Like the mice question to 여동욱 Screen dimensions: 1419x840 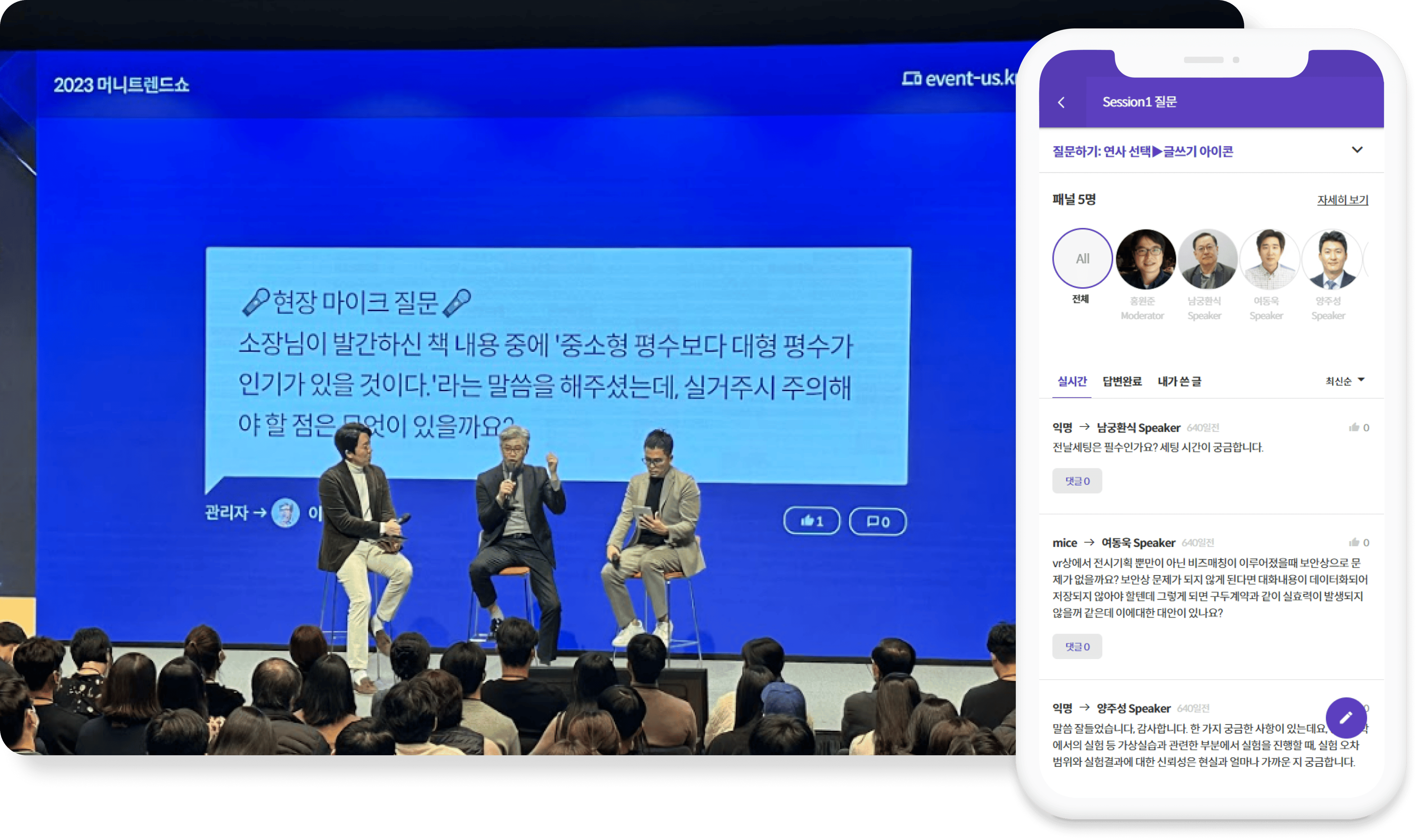1354,542
